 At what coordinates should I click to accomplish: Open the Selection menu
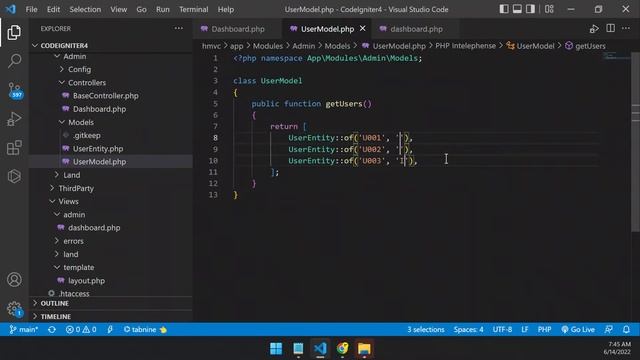click(x=85, y=9)
